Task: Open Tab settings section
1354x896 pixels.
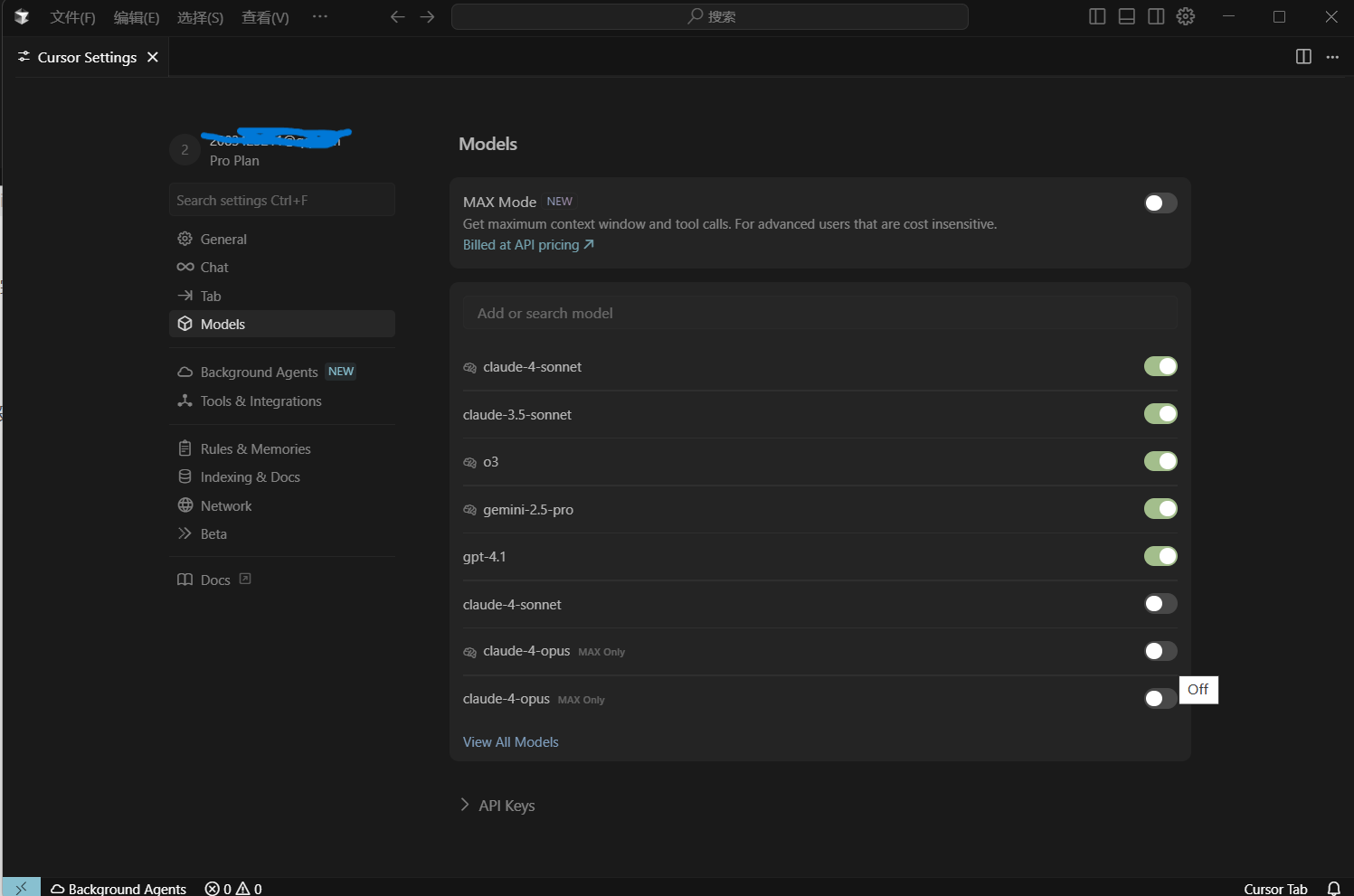Action: (x=282, y=296)
